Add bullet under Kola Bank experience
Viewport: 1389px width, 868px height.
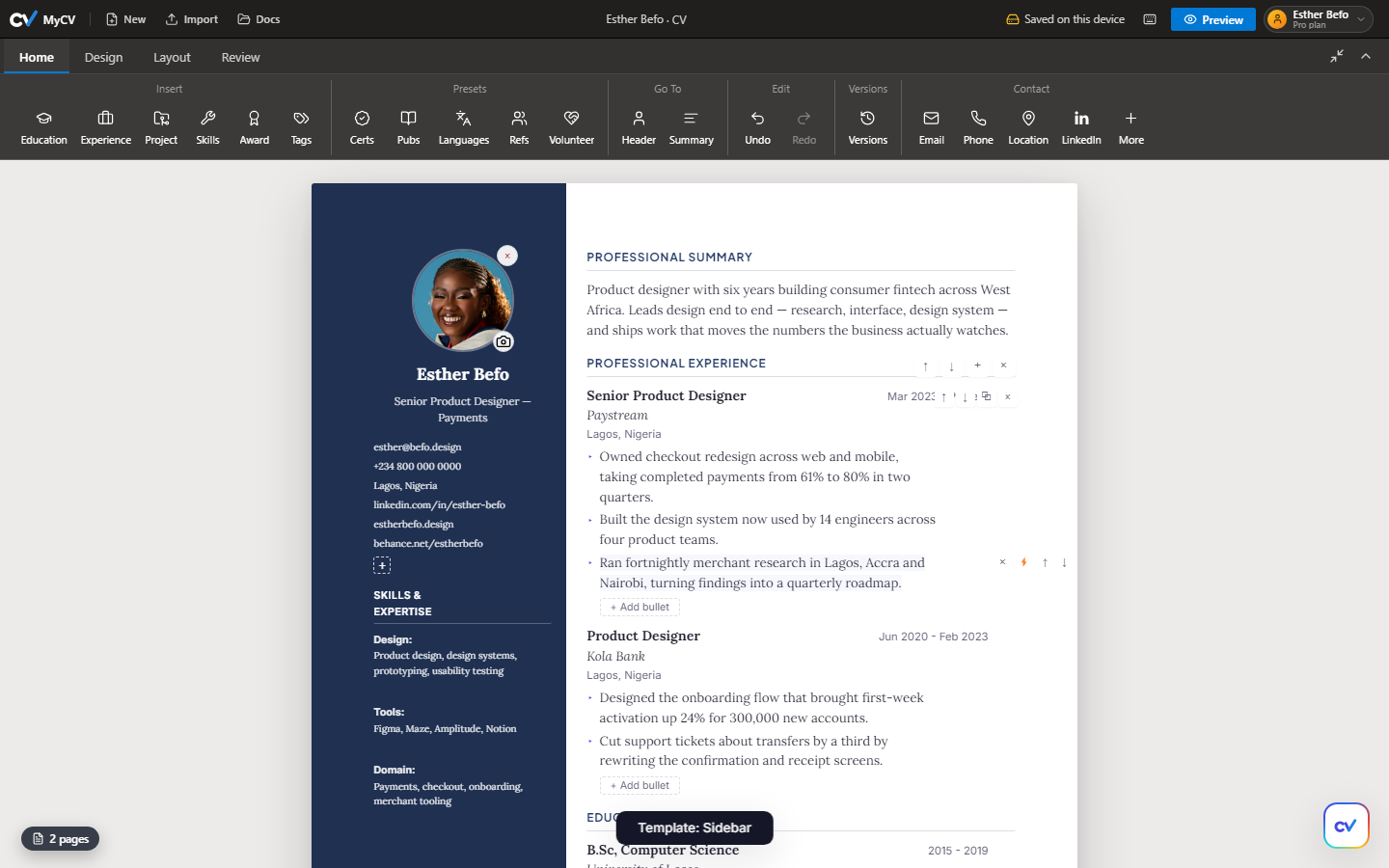640,785
